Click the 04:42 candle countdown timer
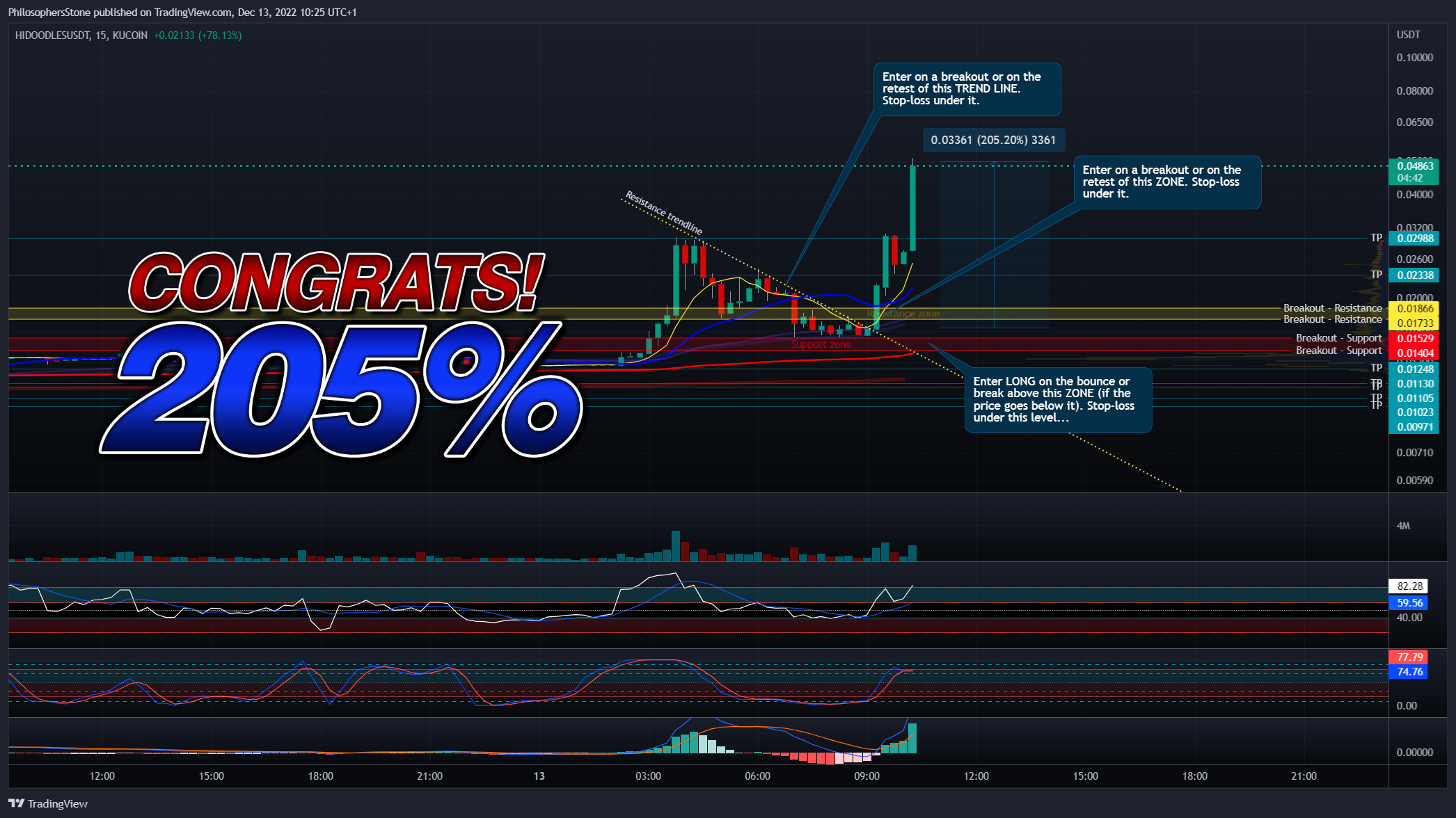The height and width of the screenshot is (818, 1456). [1410, 178]
